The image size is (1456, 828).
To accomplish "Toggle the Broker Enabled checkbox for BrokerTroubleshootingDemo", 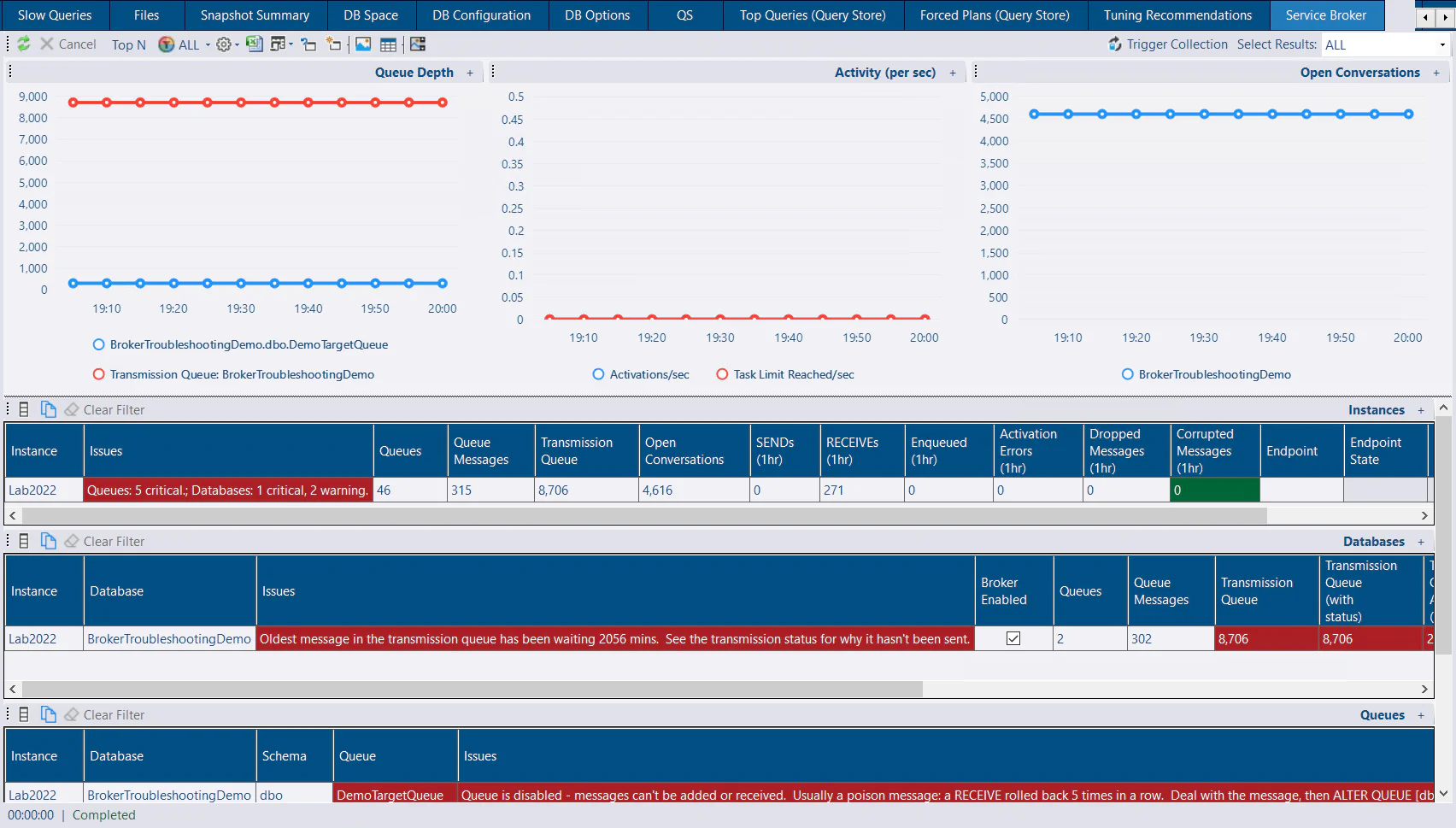I will [x=1013, y=638].
